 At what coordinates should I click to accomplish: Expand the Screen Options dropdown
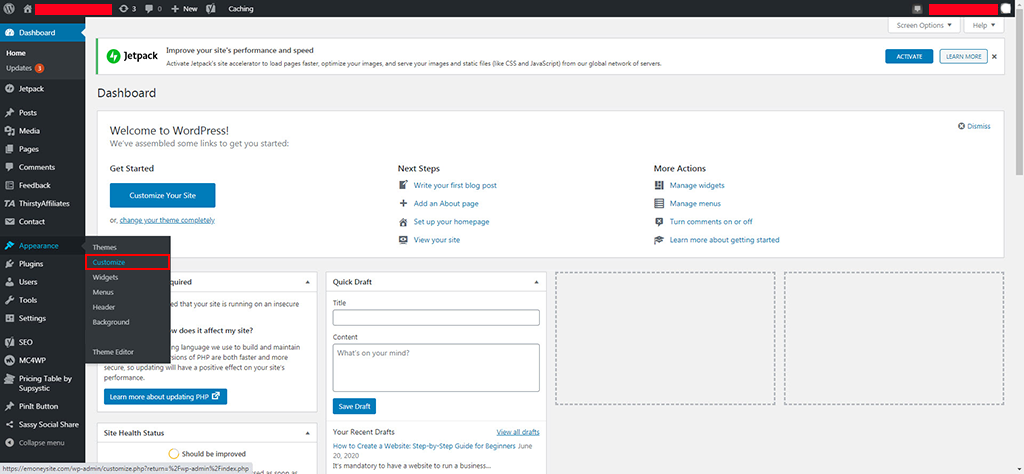(924, 25)
